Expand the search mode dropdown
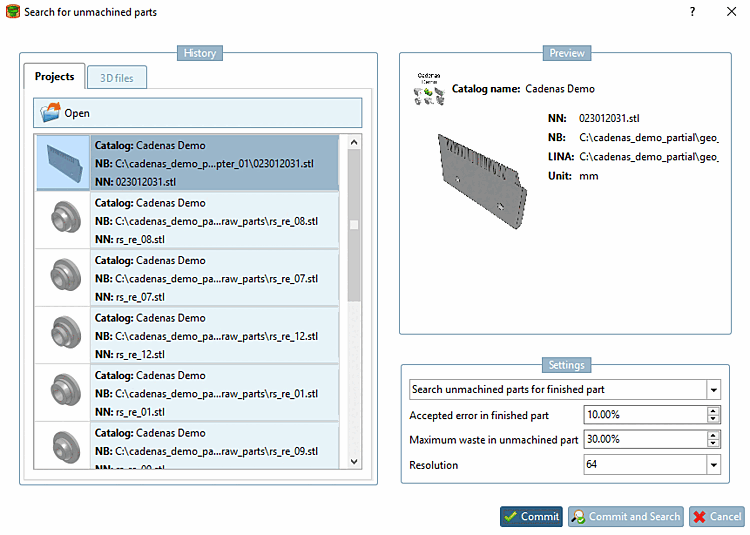 [x=713, y=389]
